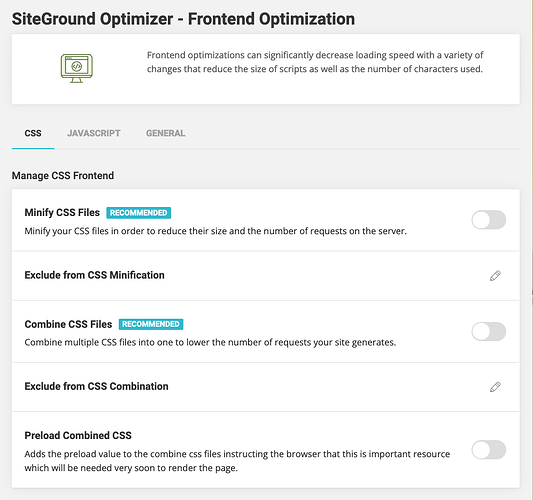Click the green monitor code icon
533x500 pixels.
tap(77, 68)
